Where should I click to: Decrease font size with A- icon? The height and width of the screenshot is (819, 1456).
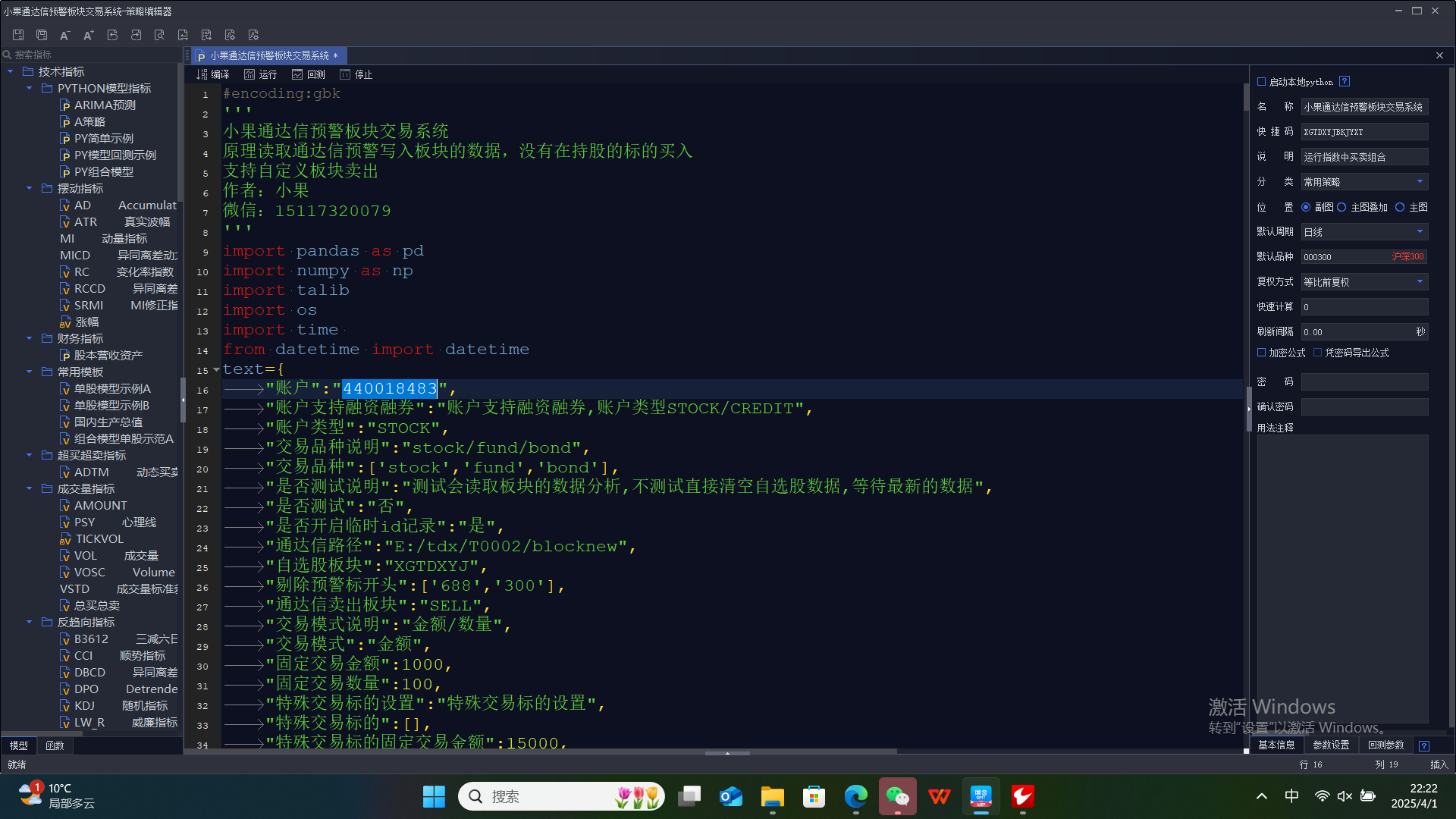[65, 35]
